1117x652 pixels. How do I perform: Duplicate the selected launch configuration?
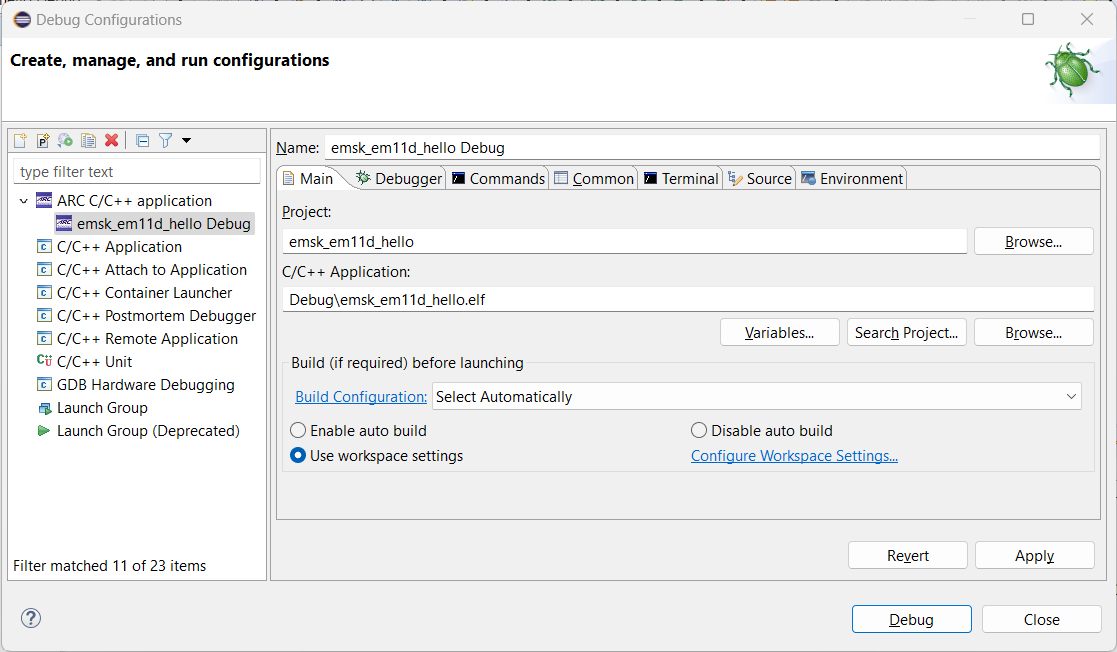(88, 140)
